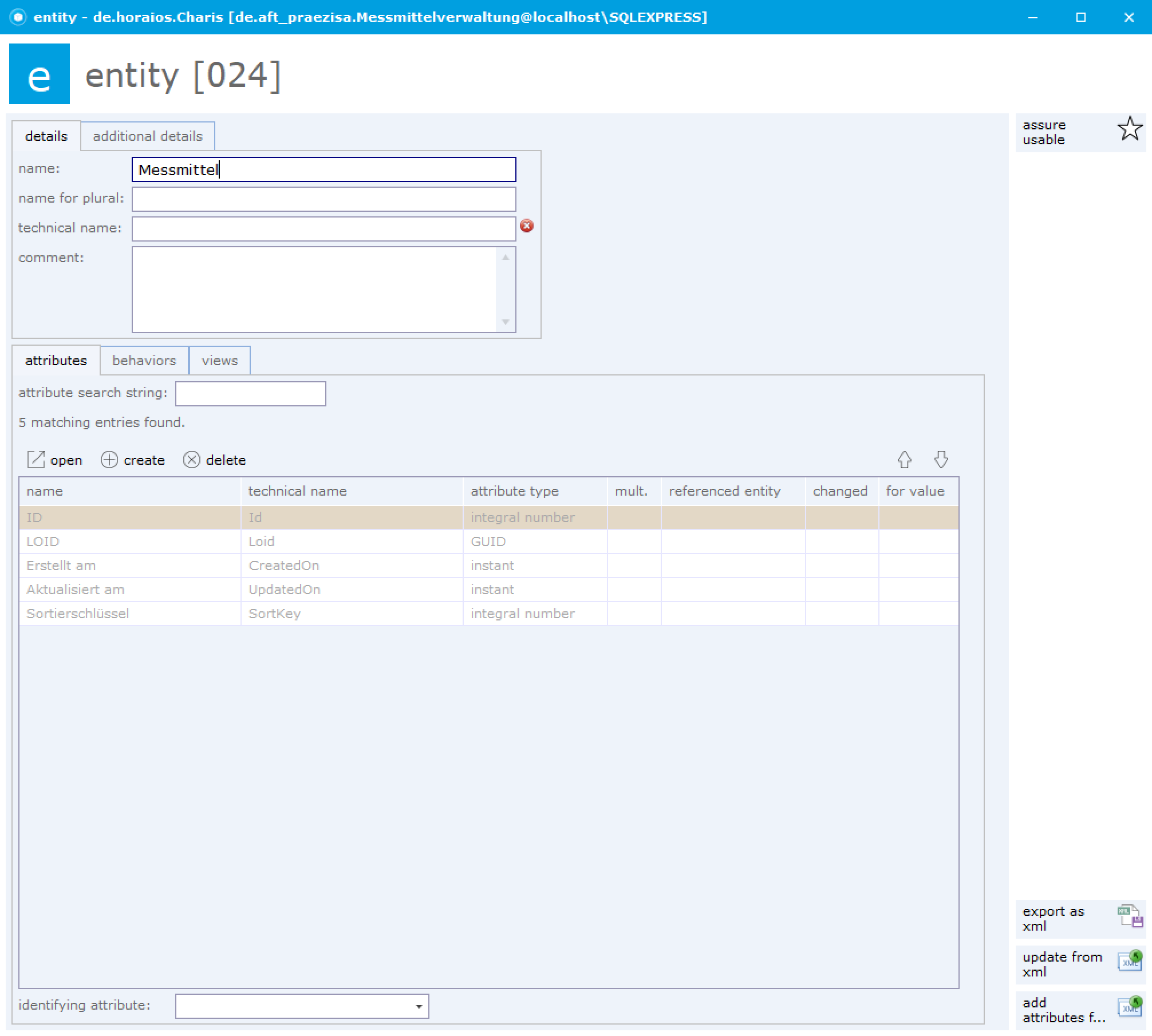The image size is (1152, 1036).
Task: Select the LOID attribute row
Action: [489, 541]
